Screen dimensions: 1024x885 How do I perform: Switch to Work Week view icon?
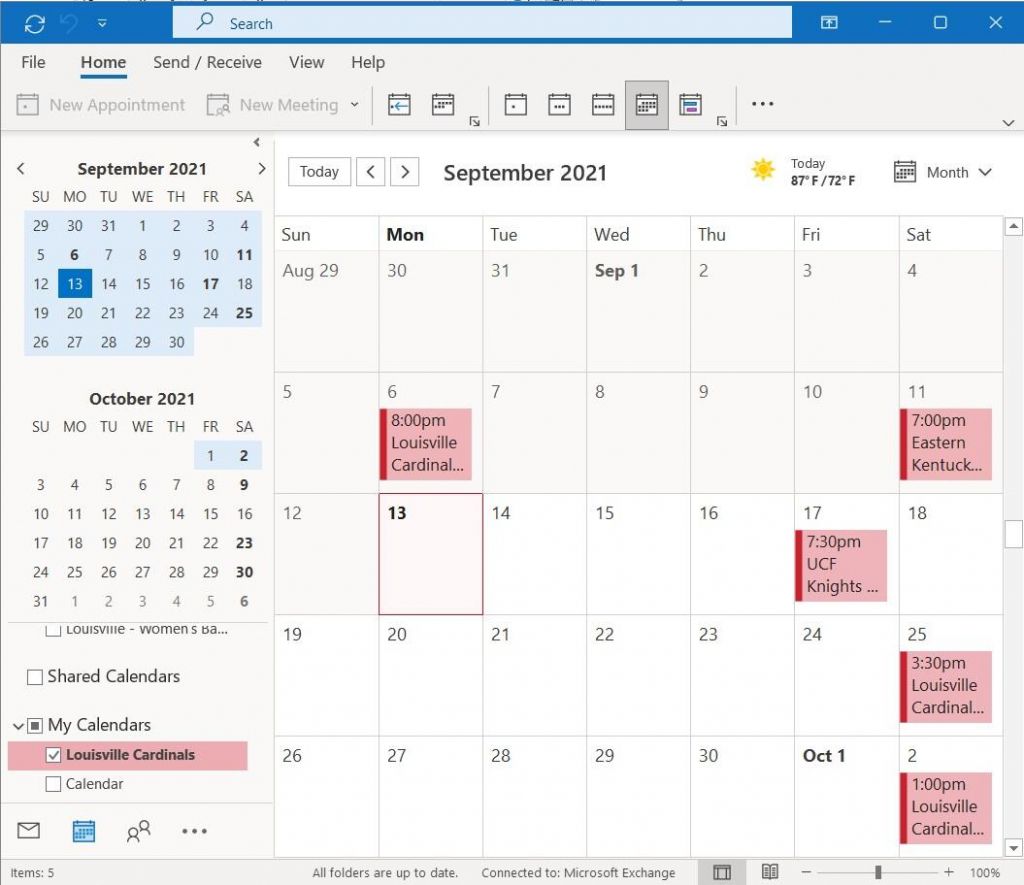click(559, 105)
